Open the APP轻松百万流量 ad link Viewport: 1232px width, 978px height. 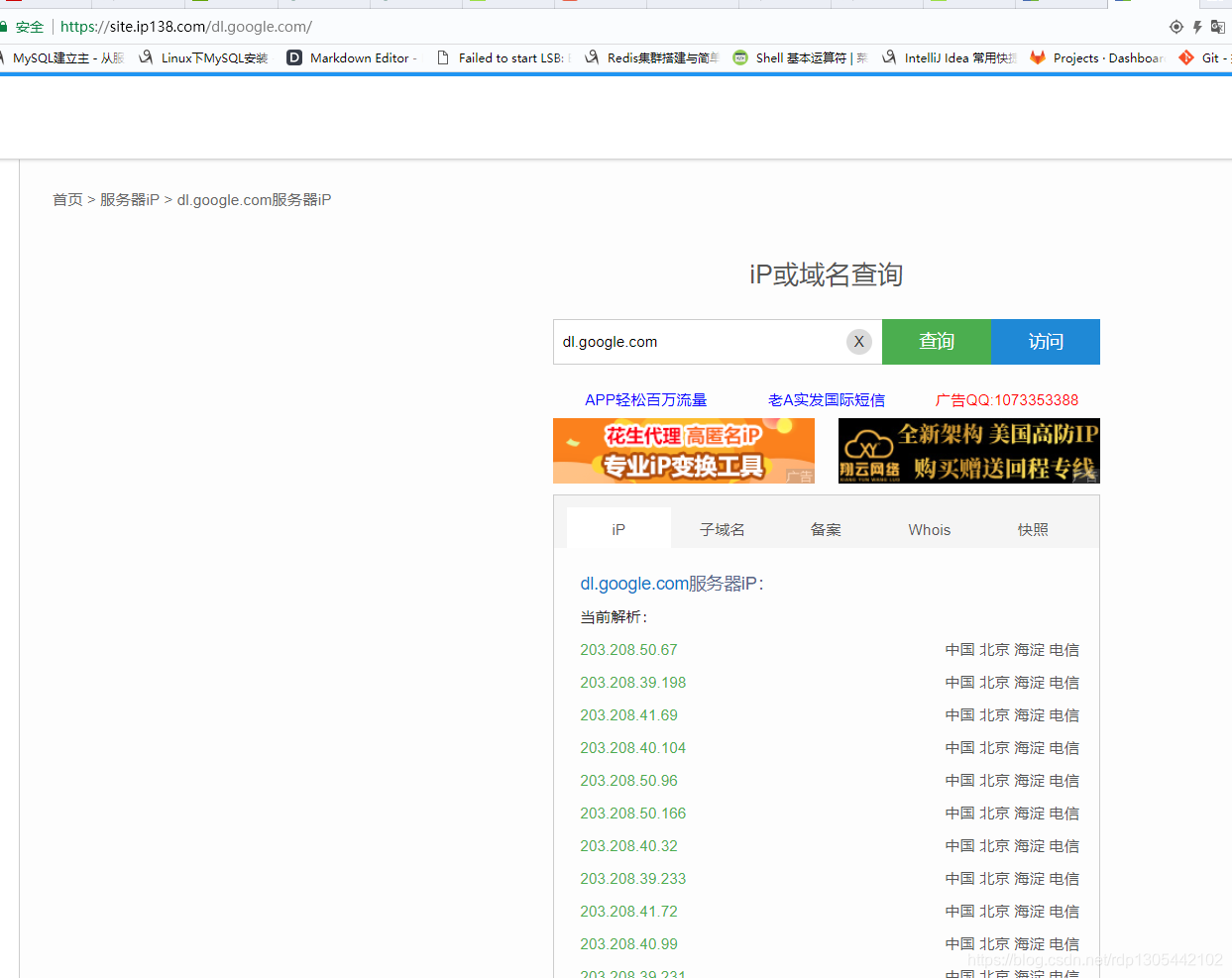[x=646, y=400]
